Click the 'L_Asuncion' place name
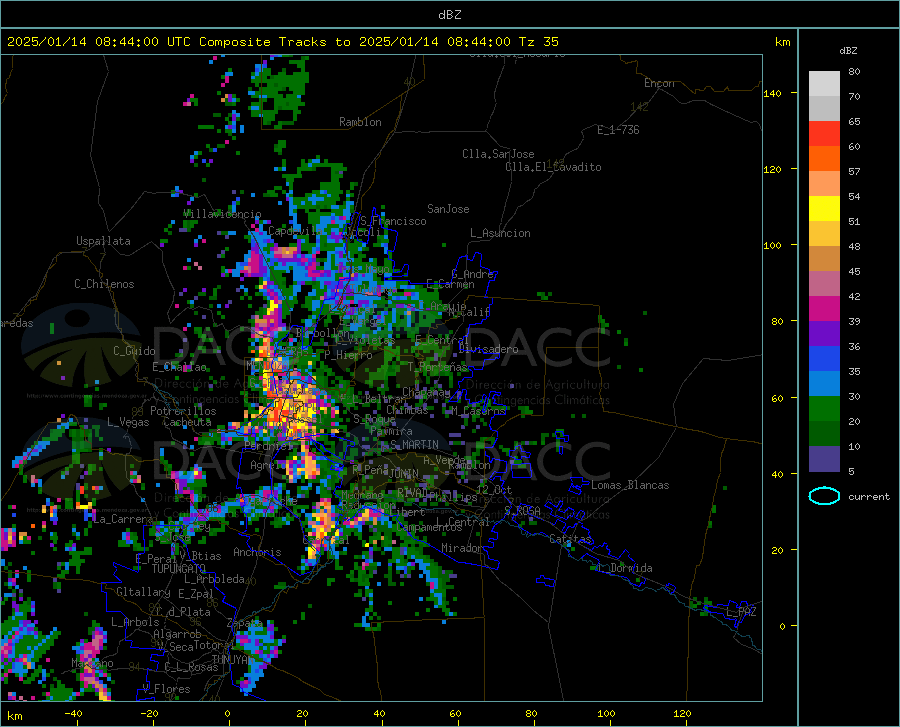Image resolution: width=900 pixels, height=727 pixels. 500,233
